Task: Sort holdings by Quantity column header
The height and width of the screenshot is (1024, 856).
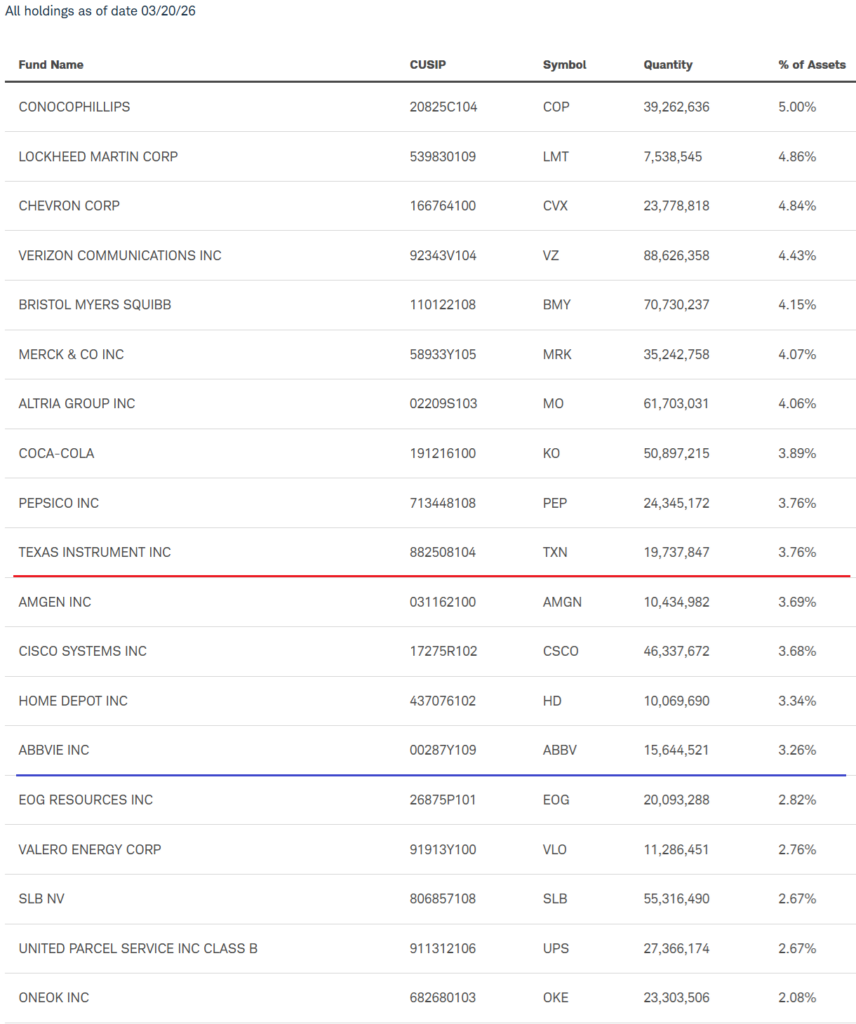Action: click(x=667, y=65)
